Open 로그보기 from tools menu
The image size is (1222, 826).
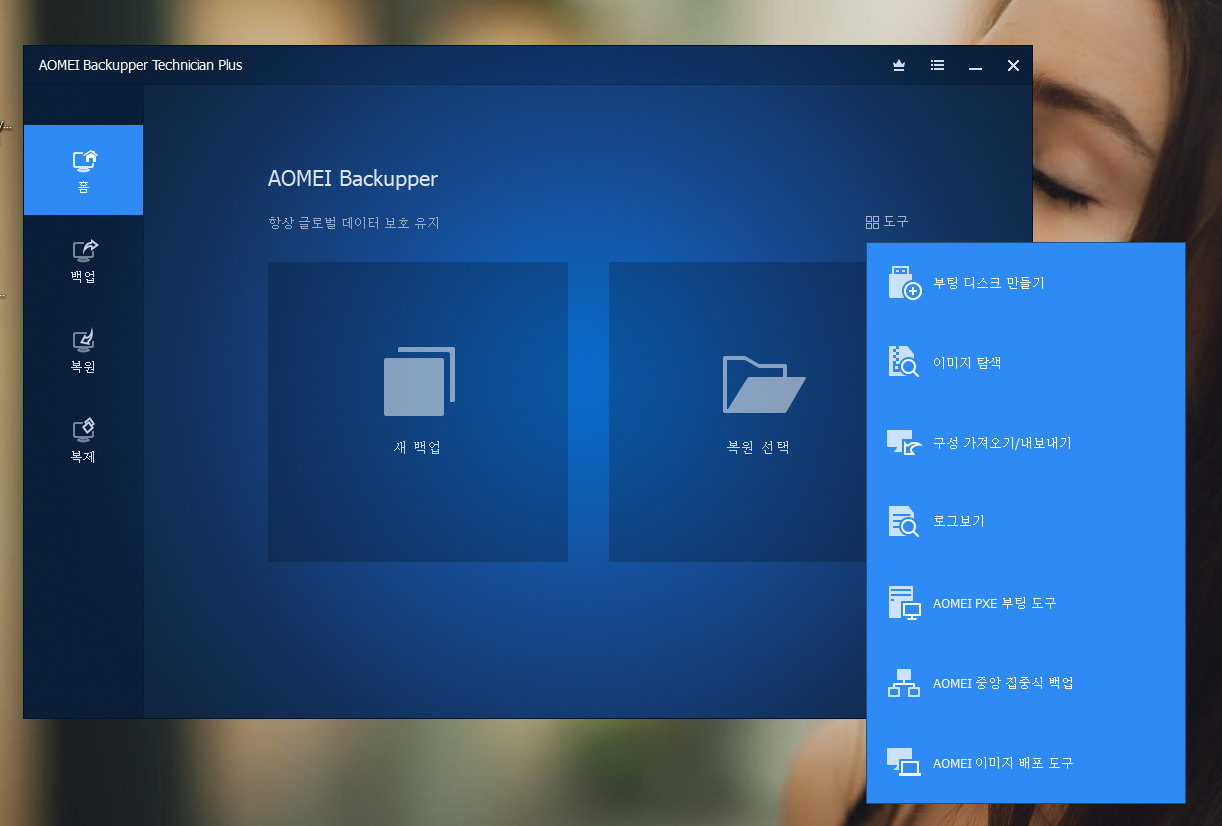coord(1026,522)
